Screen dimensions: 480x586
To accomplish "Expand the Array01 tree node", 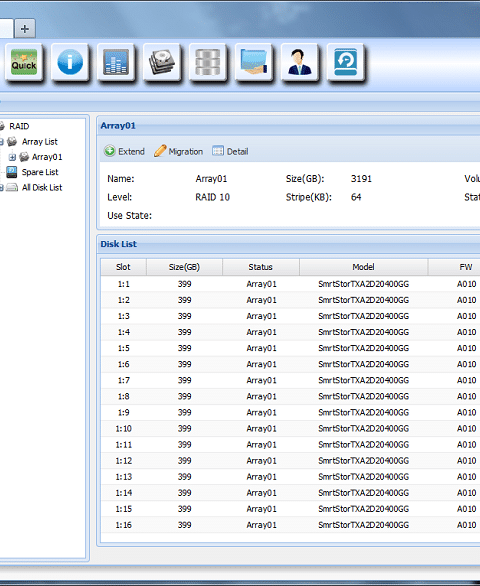I will (12, 157).
